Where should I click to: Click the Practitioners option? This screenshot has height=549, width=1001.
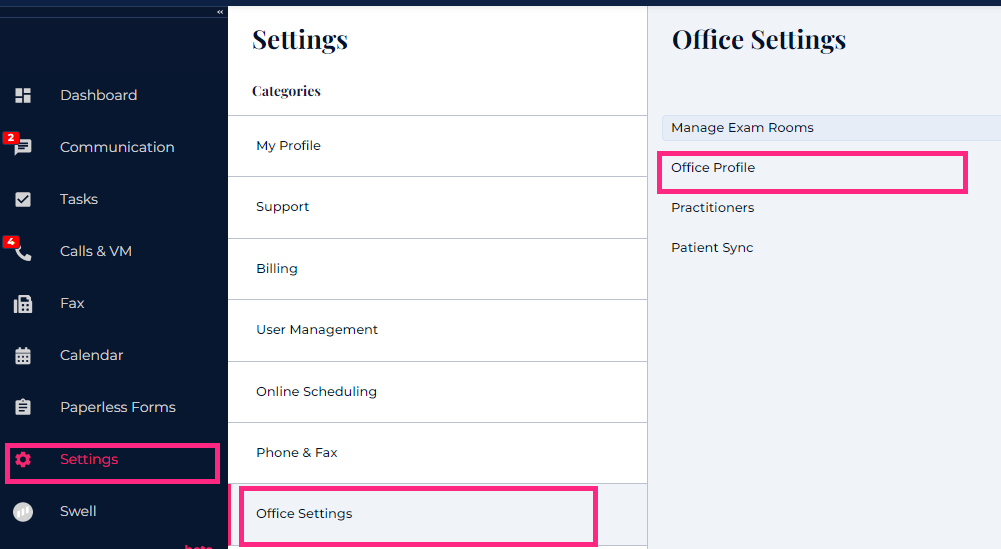click(712, 208)
